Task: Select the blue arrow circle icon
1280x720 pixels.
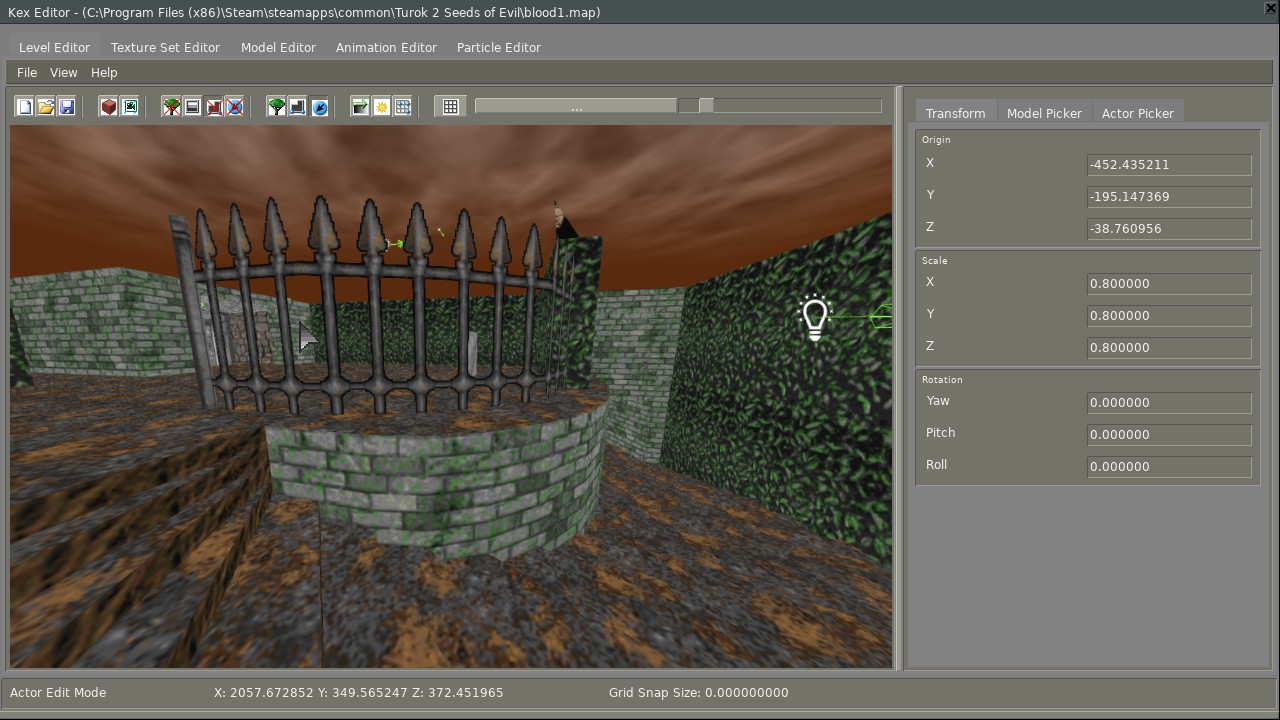Action: [319, 107]
